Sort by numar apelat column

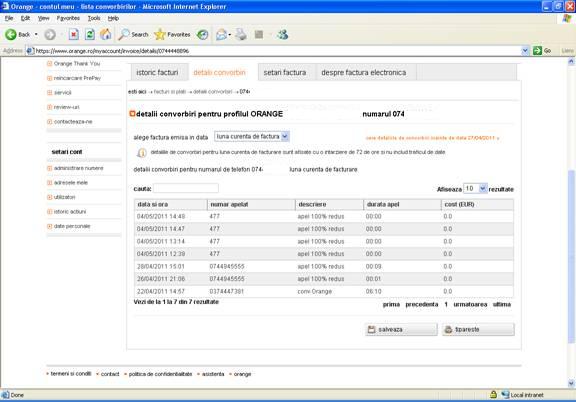[x=251, y=204]
